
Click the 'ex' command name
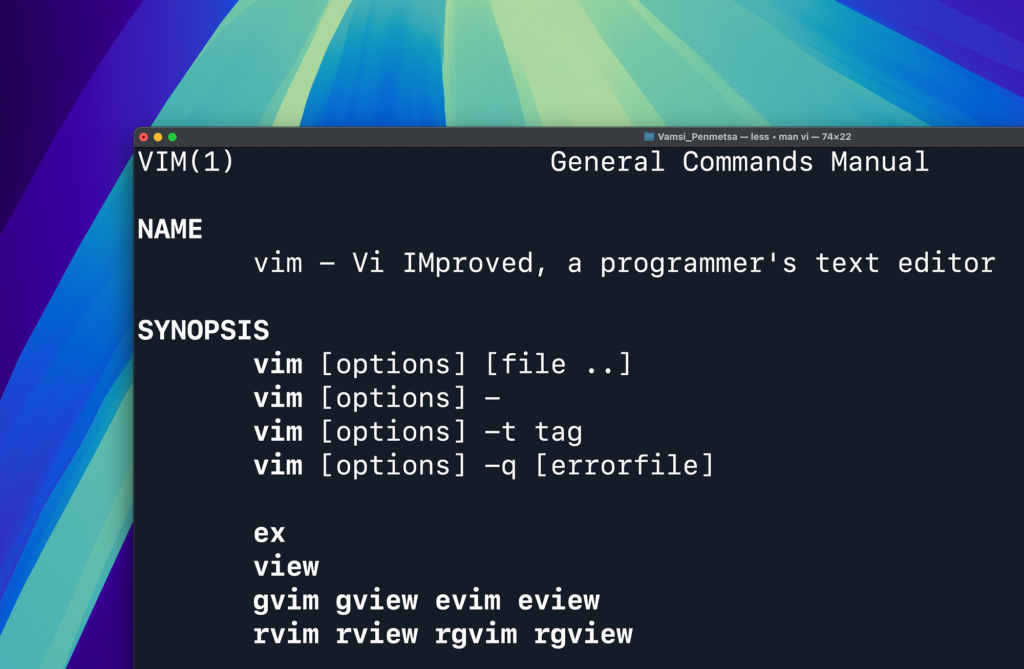[269, 534]
